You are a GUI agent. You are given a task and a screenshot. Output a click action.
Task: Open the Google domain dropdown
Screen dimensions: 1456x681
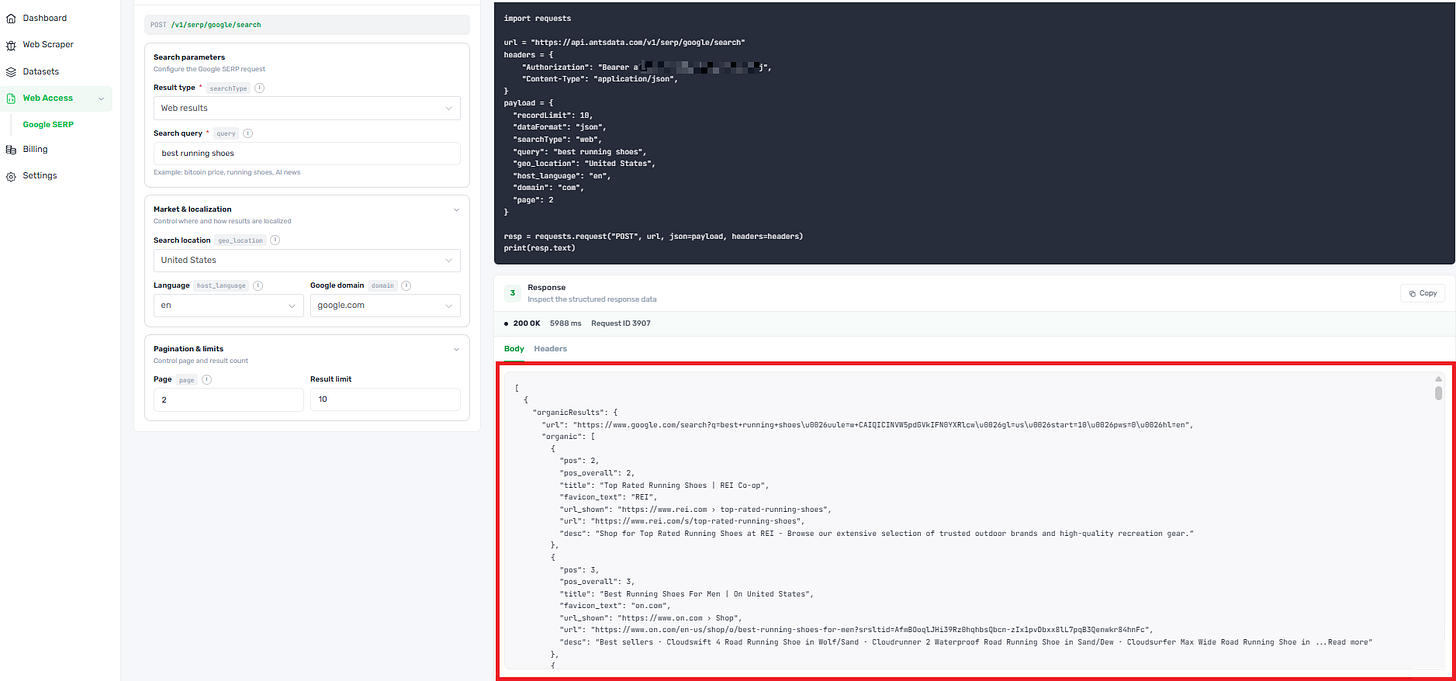coord(385,305)
